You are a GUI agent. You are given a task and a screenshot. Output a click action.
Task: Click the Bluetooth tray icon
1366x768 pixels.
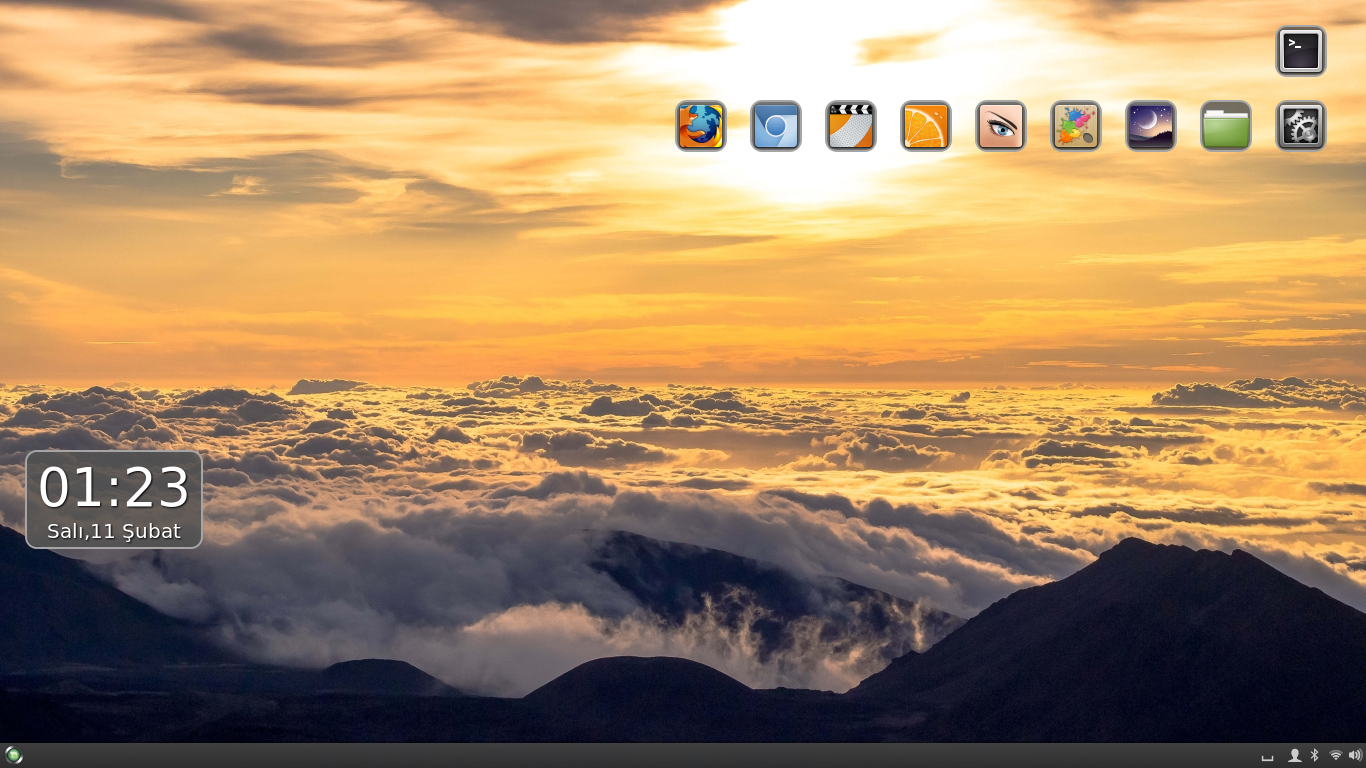coord(1315,755)
